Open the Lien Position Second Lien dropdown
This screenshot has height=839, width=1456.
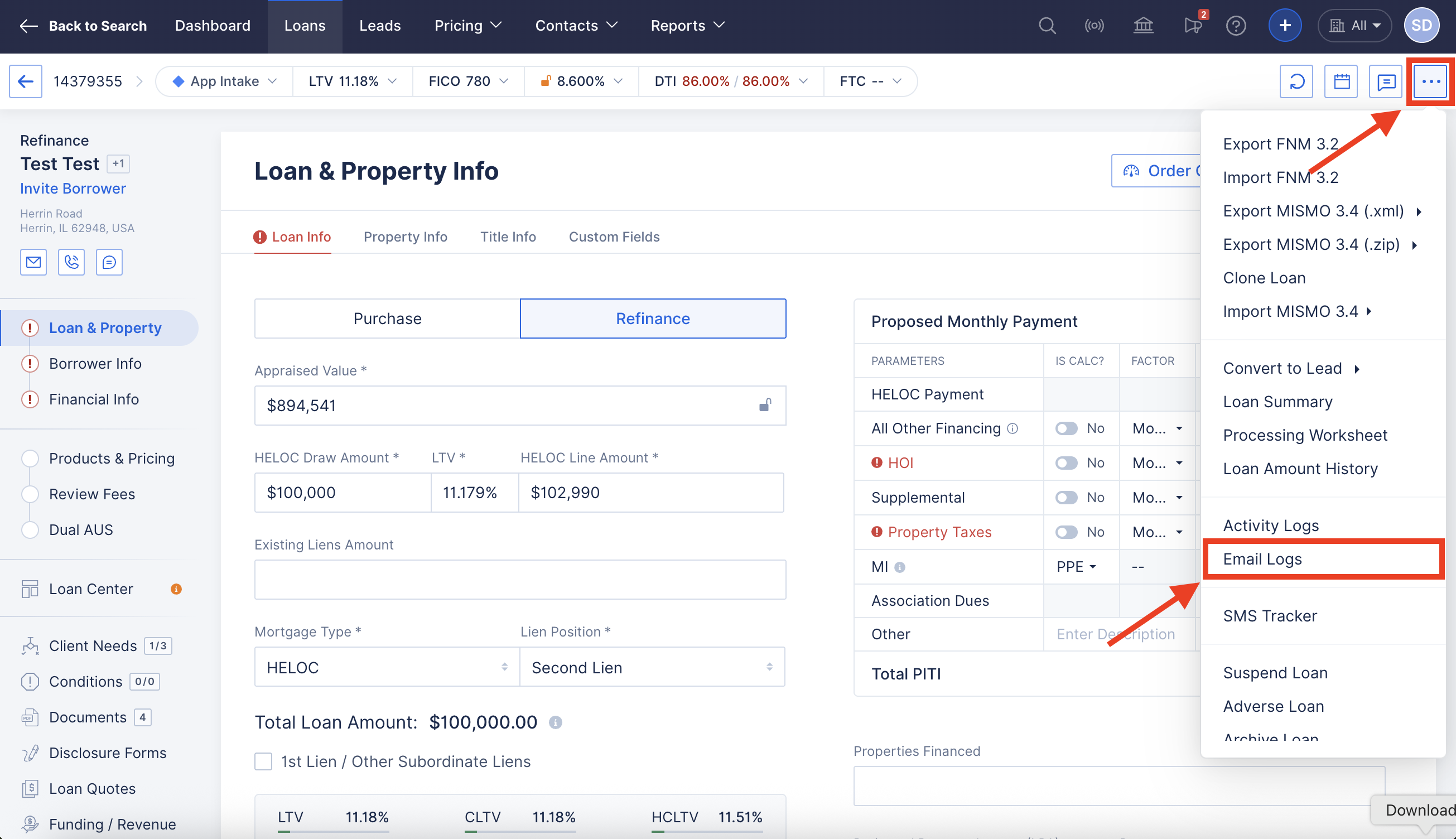click(652, 667)
